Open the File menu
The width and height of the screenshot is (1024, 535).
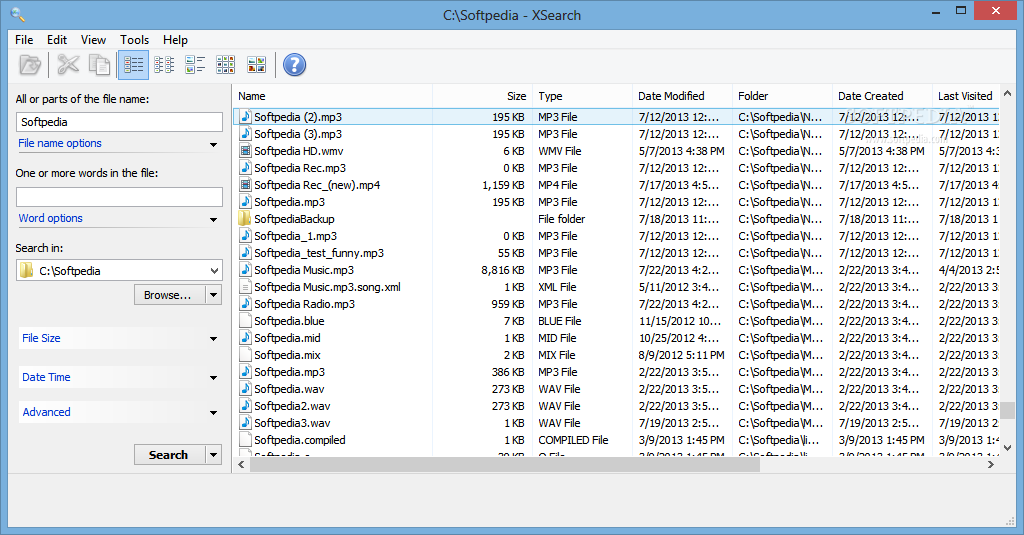pyautogui.click(x=24, y=39)
